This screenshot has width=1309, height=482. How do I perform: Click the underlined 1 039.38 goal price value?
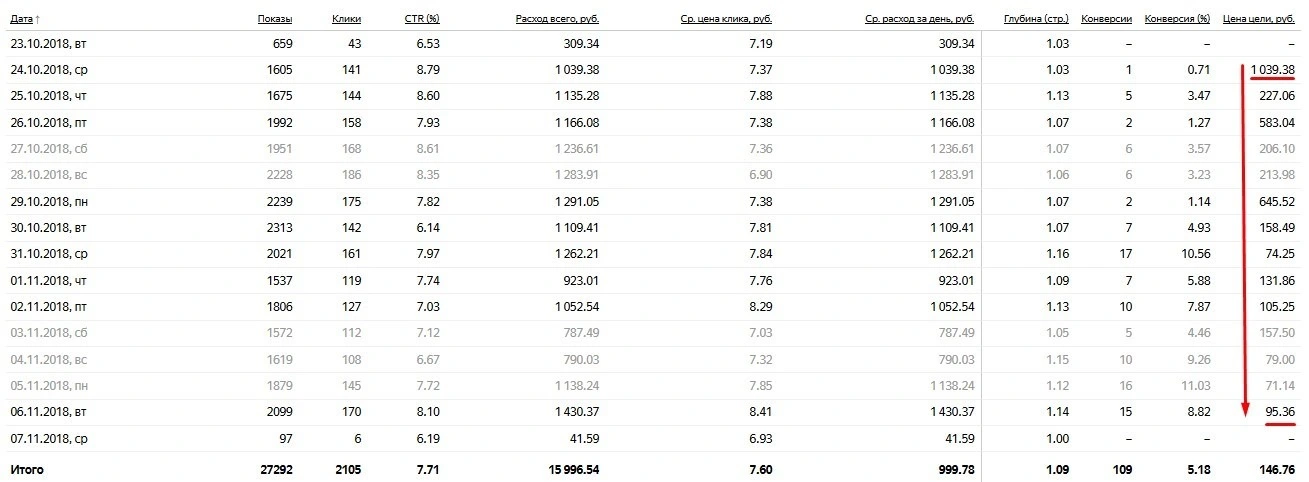(1272, 69)
